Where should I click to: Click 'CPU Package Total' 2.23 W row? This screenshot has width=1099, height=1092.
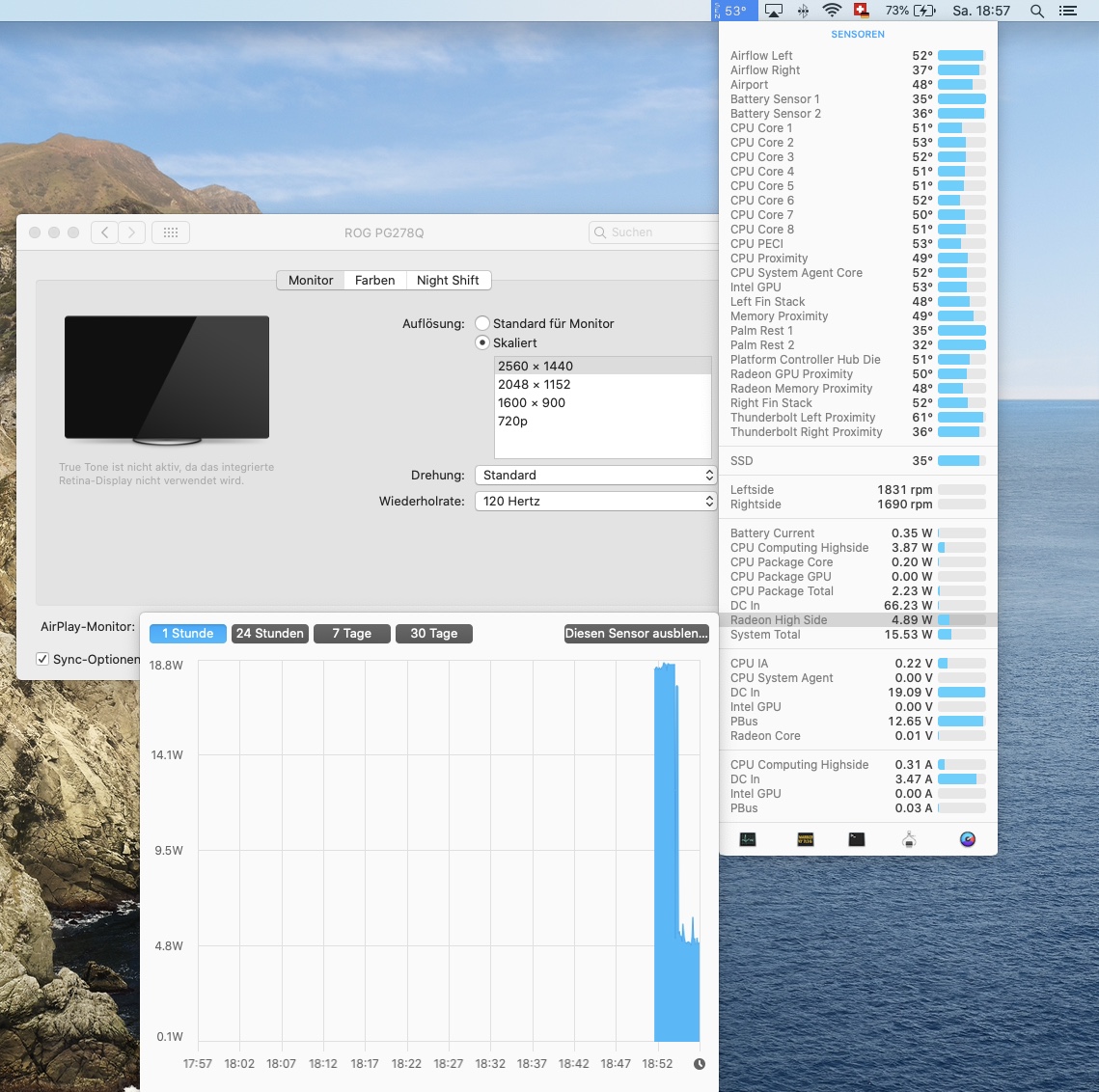858,591
